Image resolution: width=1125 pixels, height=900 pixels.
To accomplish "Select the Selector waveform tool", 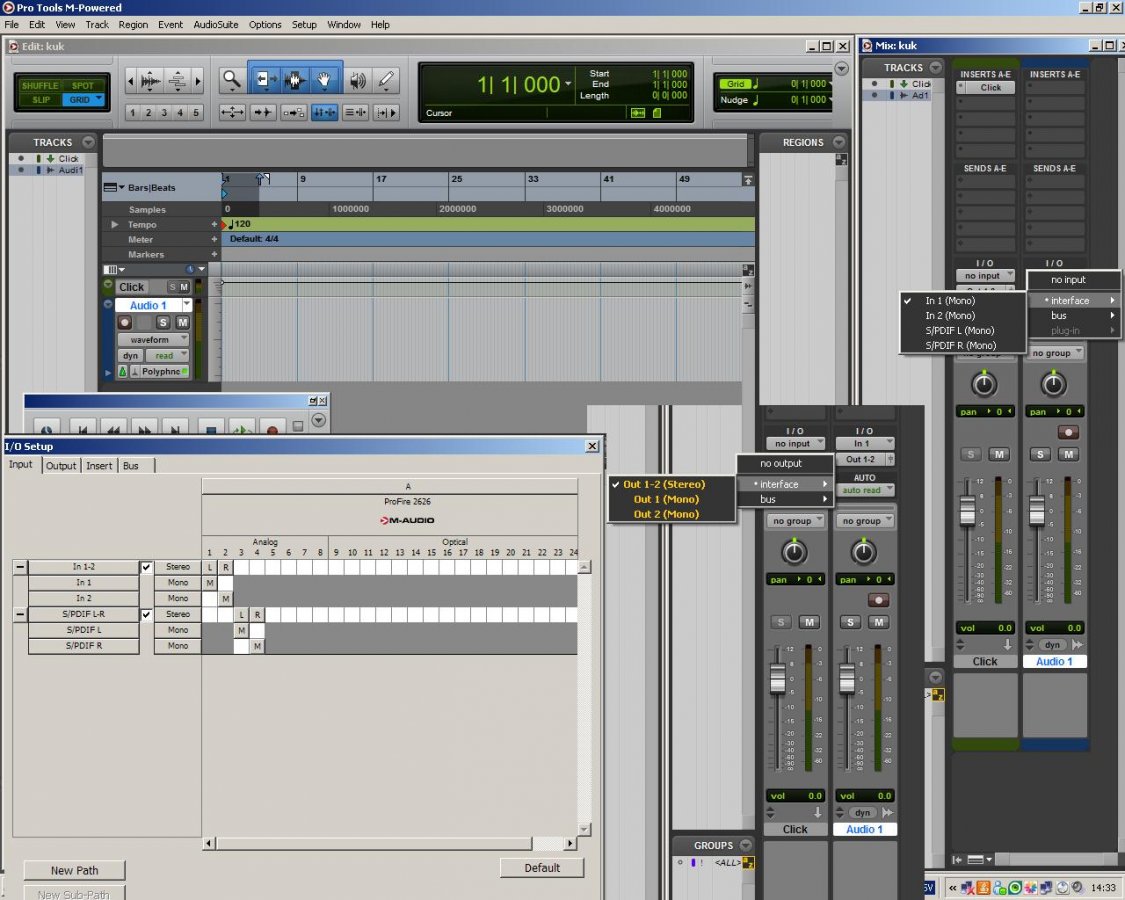I will point(294,80).
